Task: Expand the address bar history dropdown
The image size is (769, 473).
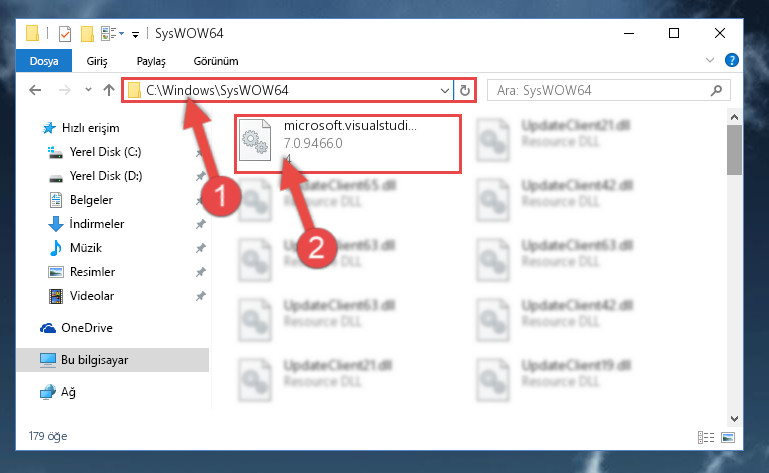Action: click(x=444, y=90)
